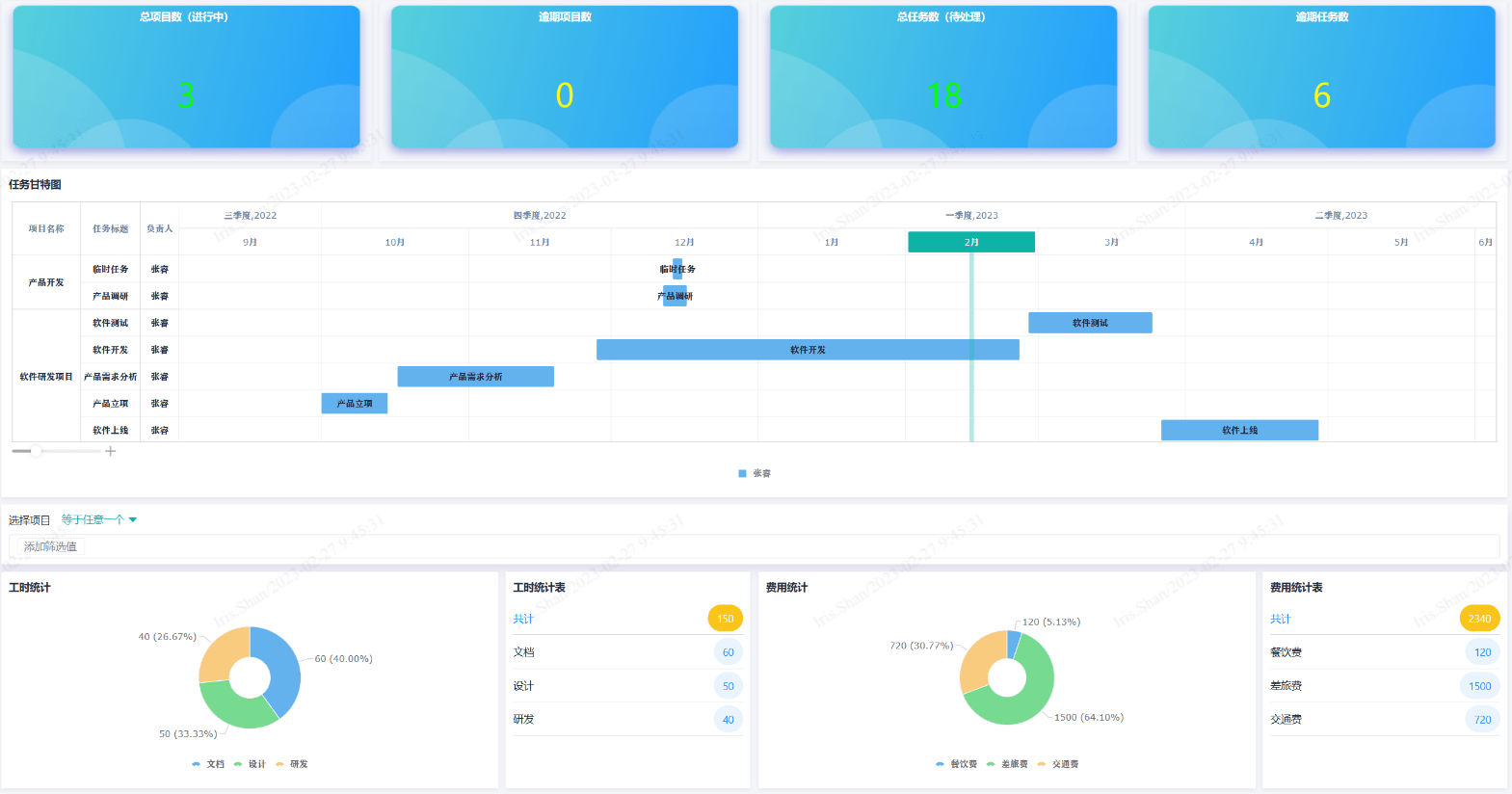Click the 720 value badge for 交通费
The image size is (1512, 794).
(1482, 720)
